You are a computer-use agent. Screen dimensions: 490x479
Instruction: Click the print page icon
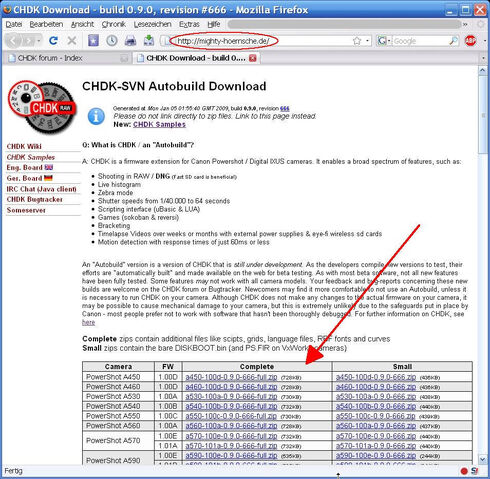(x=130, y=41)
